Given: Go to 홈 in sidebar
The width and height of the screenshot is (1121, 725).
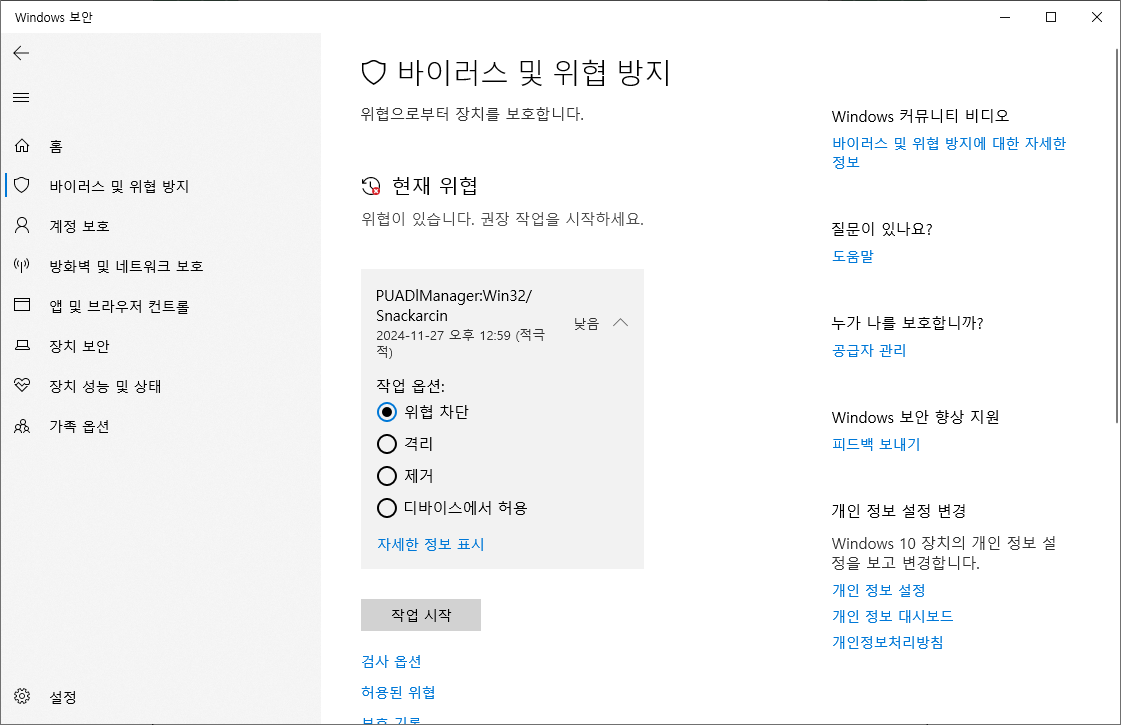Looking at the screenshot, I should [56, 147].
